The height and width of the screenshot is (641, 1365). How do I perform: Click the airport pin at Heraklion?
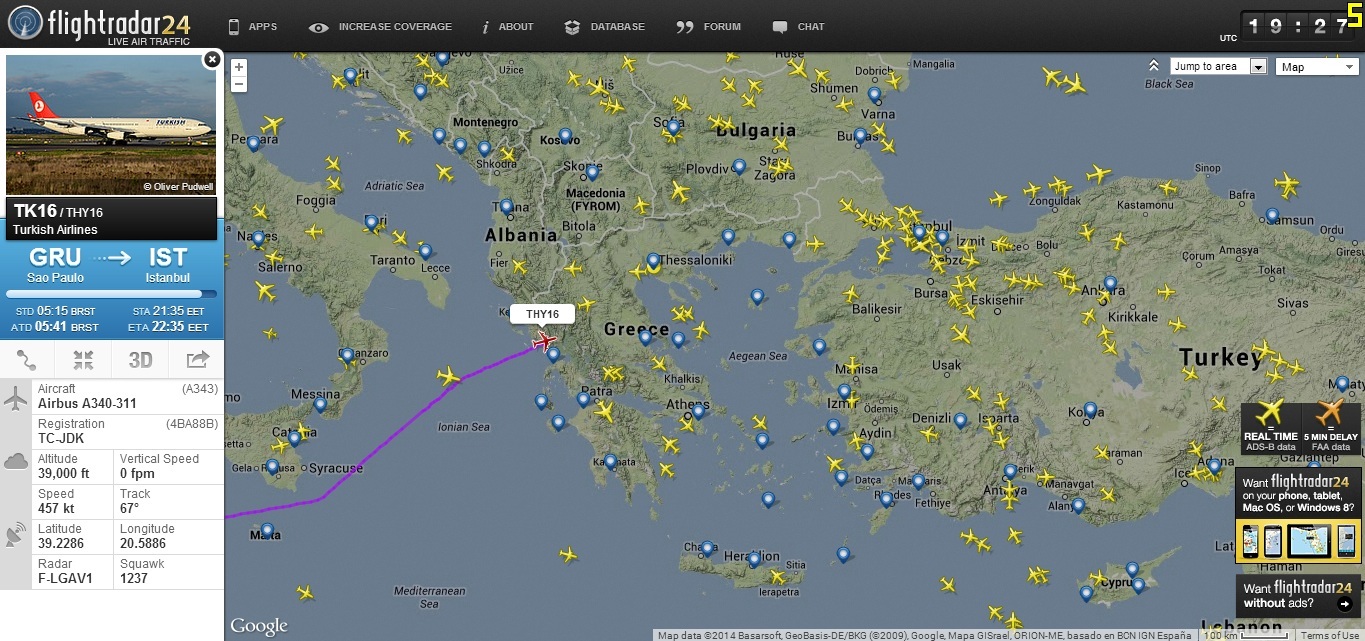coord(754,558)
